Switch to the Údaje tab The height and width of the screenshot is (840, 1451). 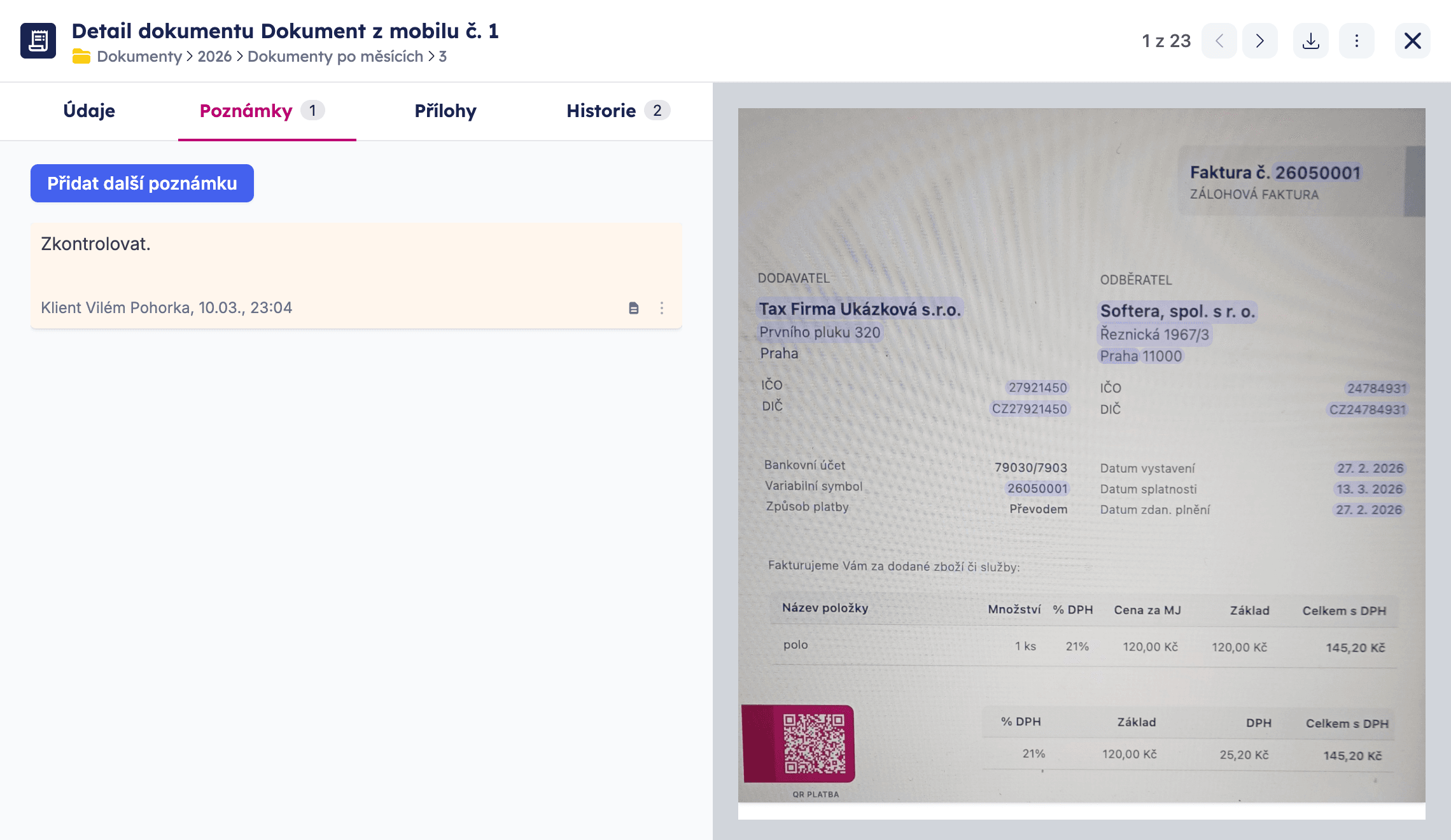coord(89,111)
